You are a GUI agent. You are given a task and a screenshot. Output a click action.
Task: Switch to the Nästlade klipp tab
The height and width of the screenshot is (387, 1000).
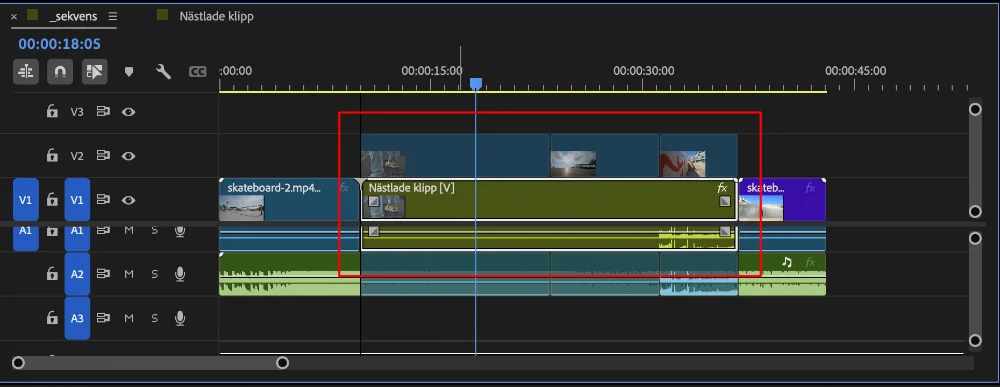point(216,17)
